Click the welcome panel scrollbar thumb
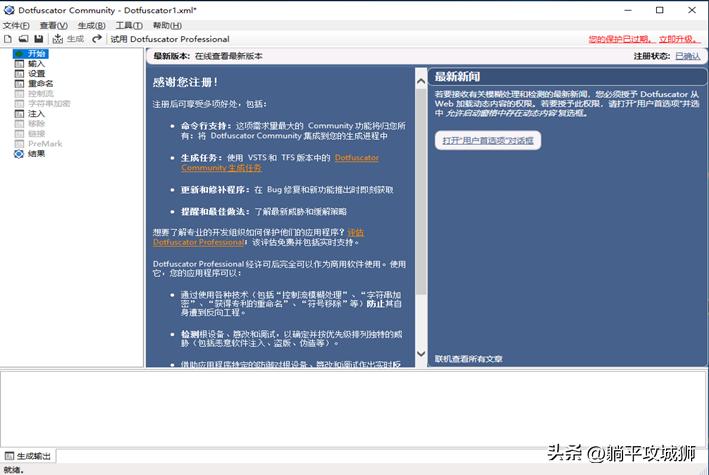This screenshot has width=709, height=475. 421,192
